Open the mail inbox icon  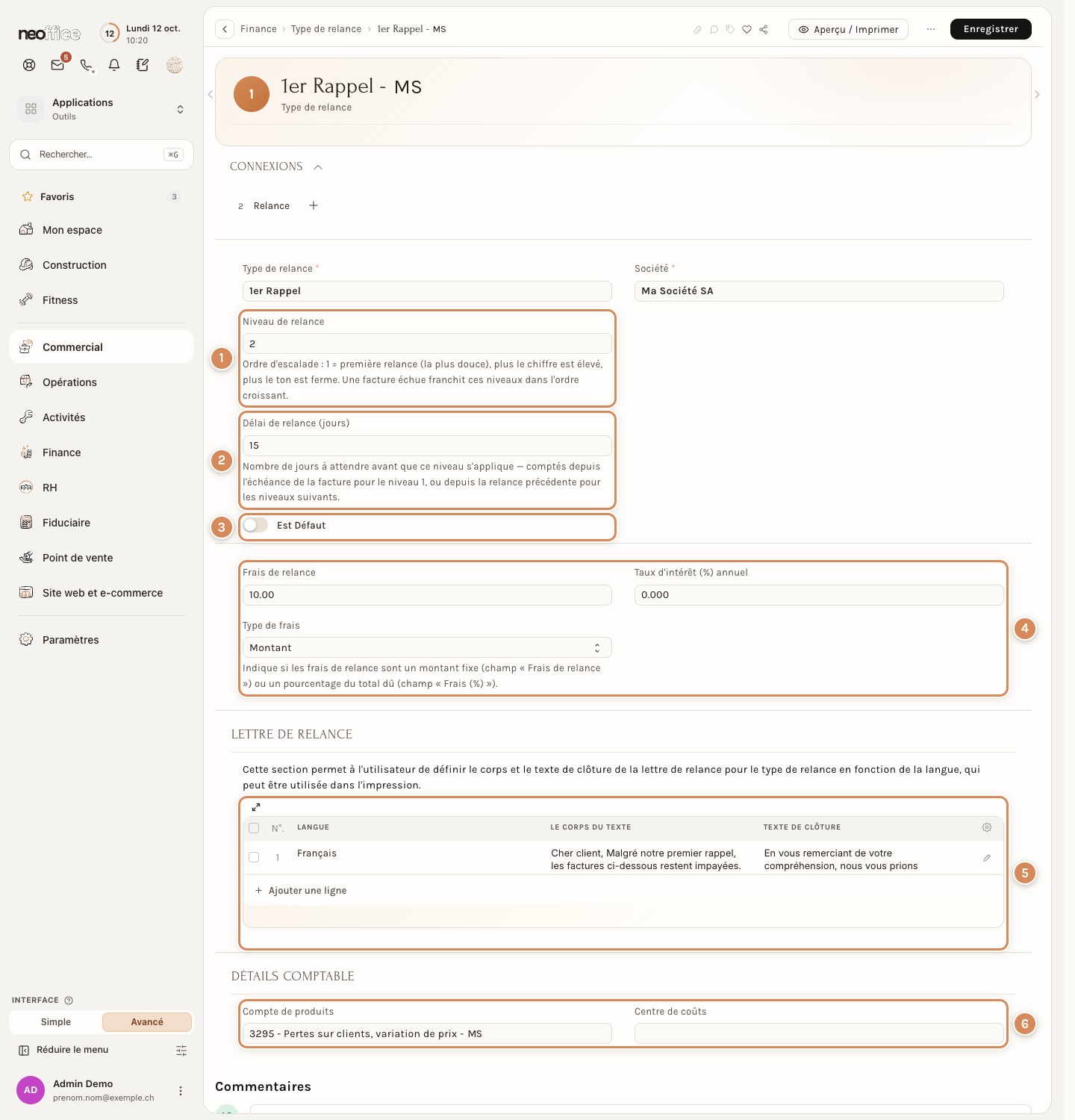(x=57, y=65)
